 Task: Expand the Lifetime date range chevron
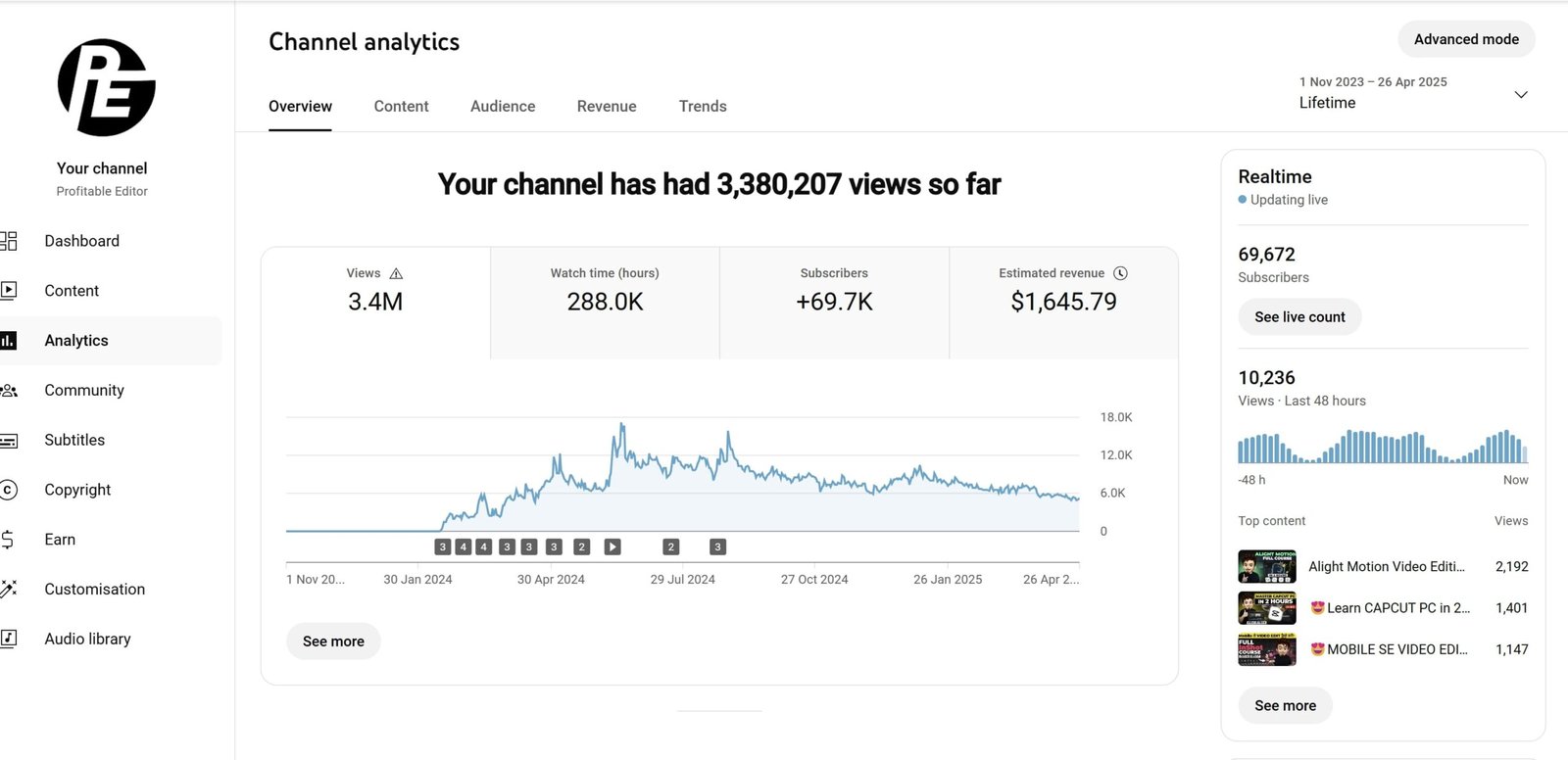[1521, 95]
